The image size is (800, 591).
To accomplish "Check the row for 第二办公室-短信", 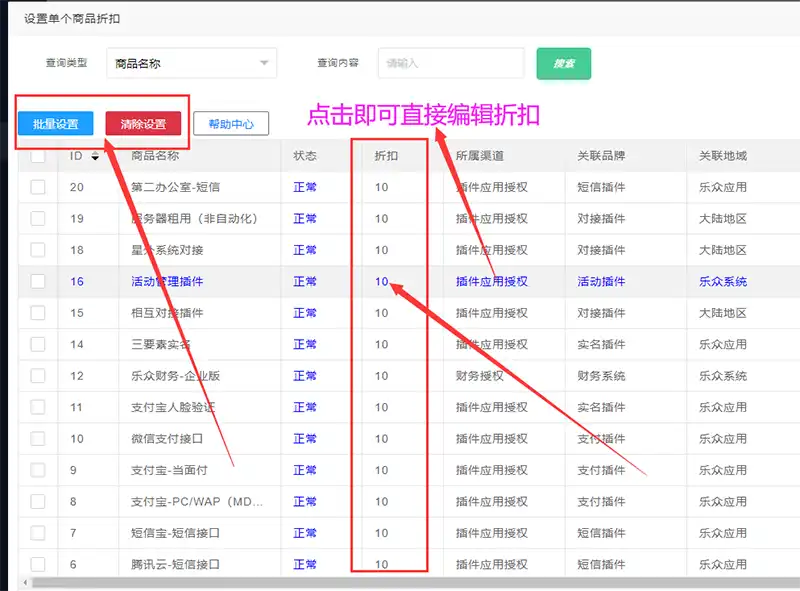I will (x=38, y=187).
